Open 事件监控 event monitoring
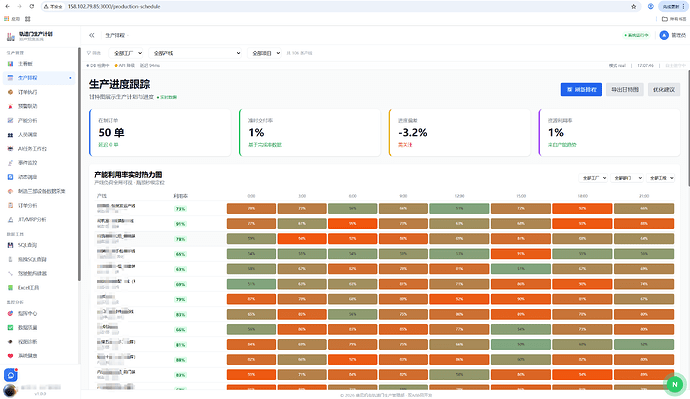Viewport: 690px width, 399px height. point(40,163)
